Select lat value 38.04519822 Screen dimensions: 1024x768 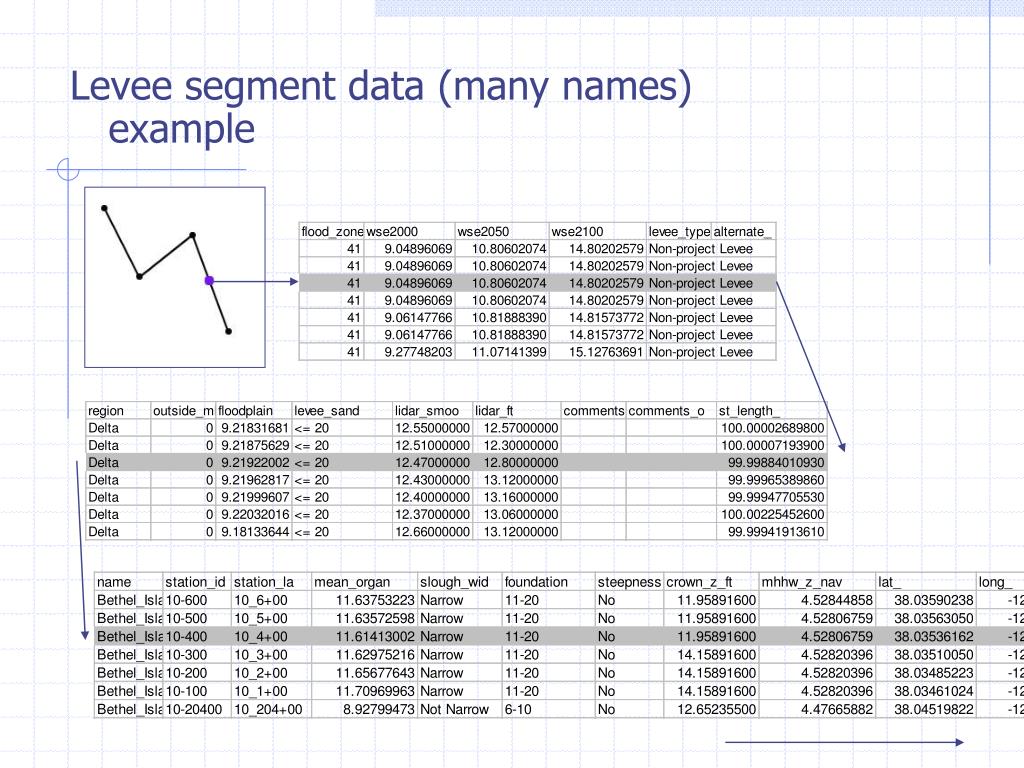pos(934,709)
